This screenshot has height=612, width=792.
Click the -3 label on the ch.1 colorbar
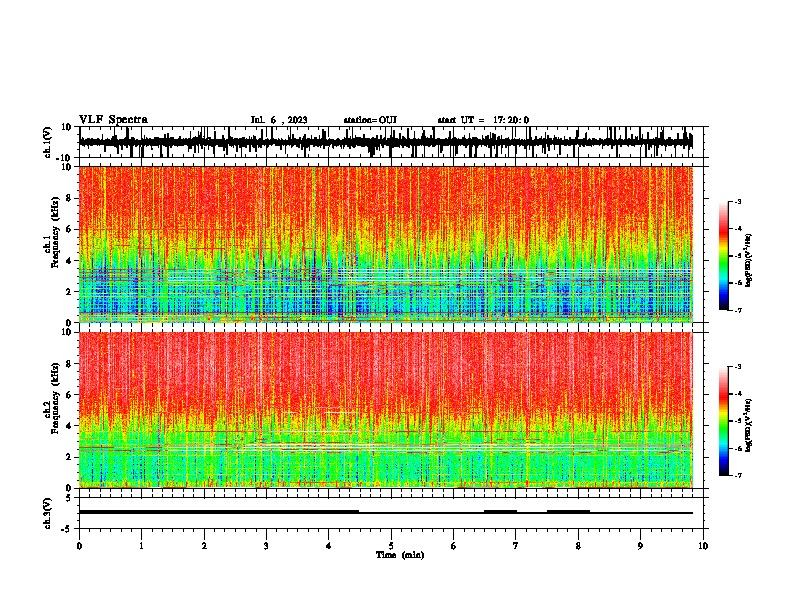point(738,201)
